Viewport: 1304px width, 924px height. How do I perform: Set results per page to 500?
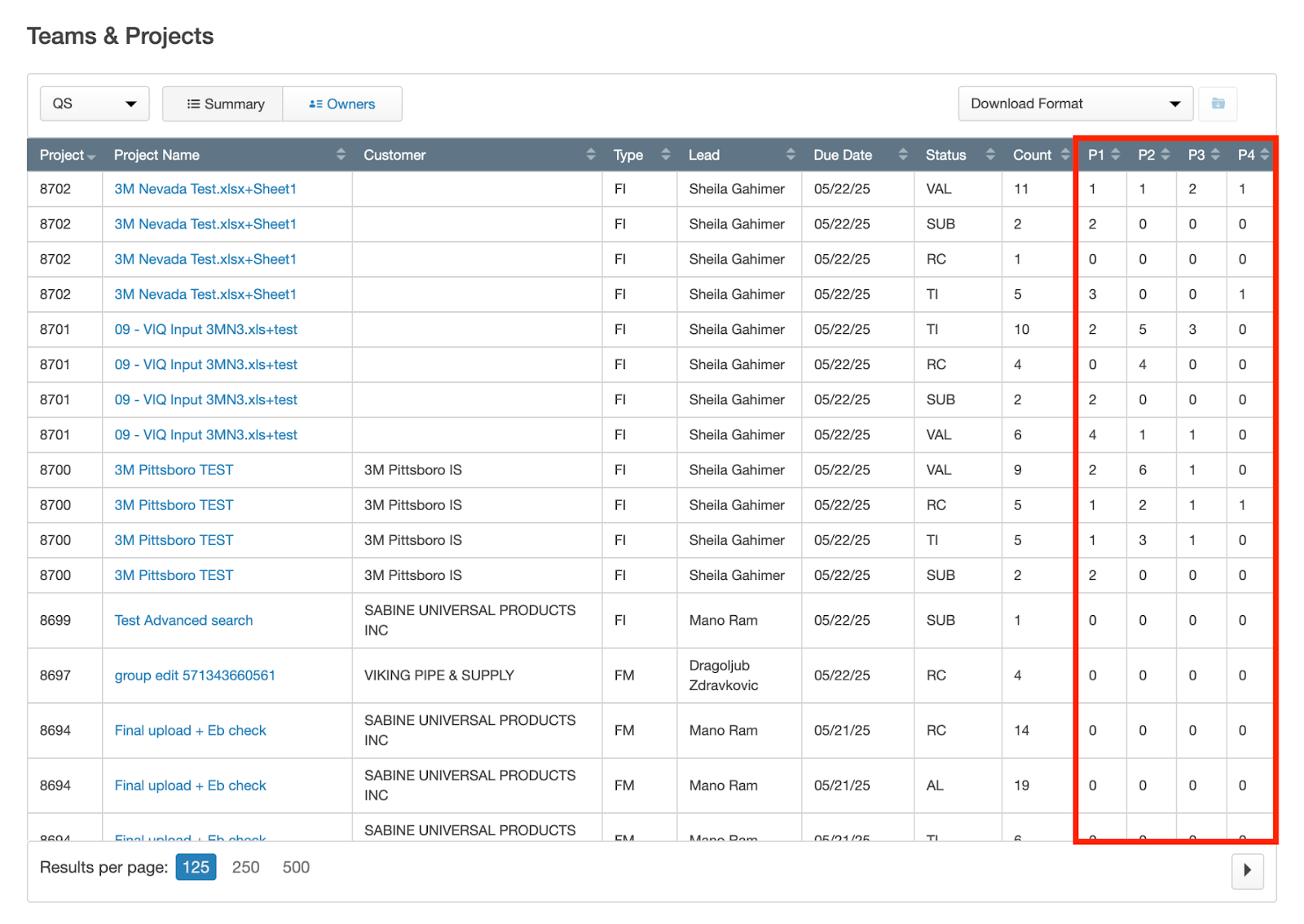click(296, 867)
